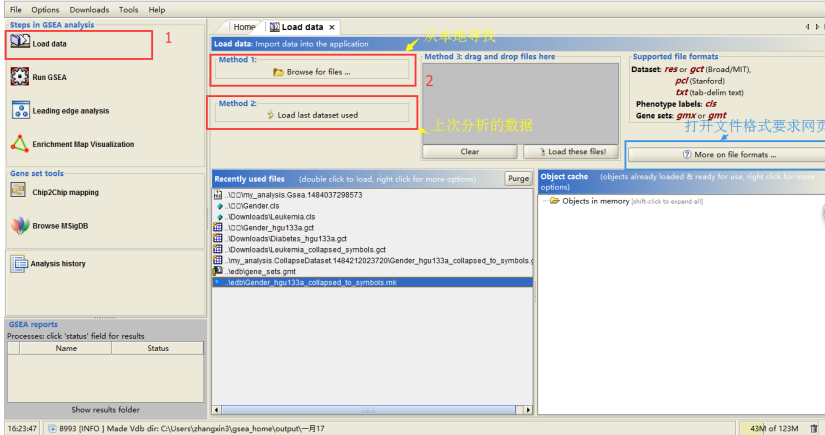The image size is (825, 435).
Task: Click the icon next to Leukemia.cls
Action: click(219, 217)
